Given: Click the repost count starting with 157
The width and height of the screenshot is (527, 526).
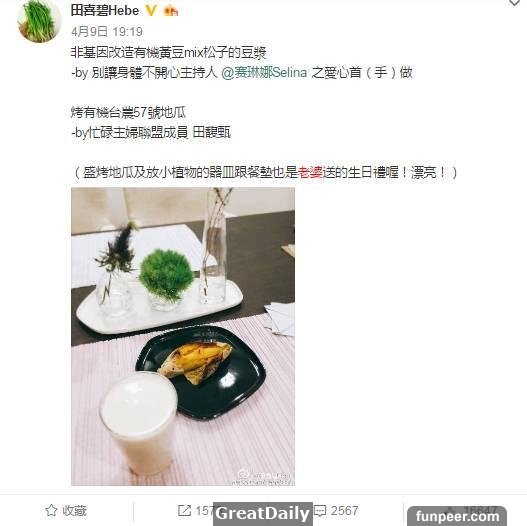Looking at the screenshot, I should coord(204,511).
